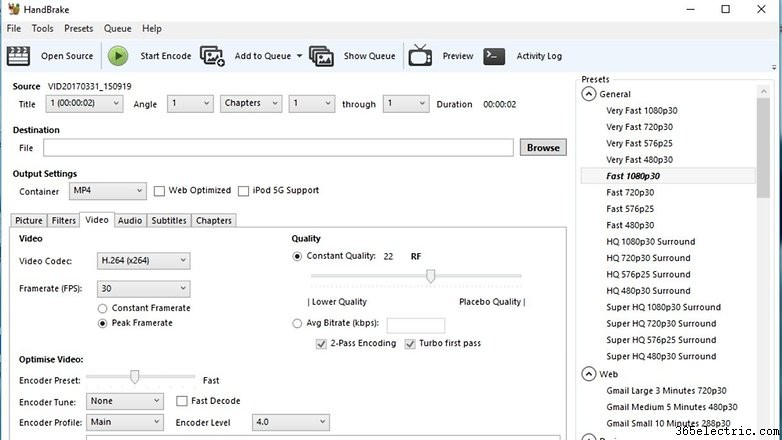Select the Constant Framerate radio button
The width and height of the screenshot is (782, 440).
(x=102, y=308)
